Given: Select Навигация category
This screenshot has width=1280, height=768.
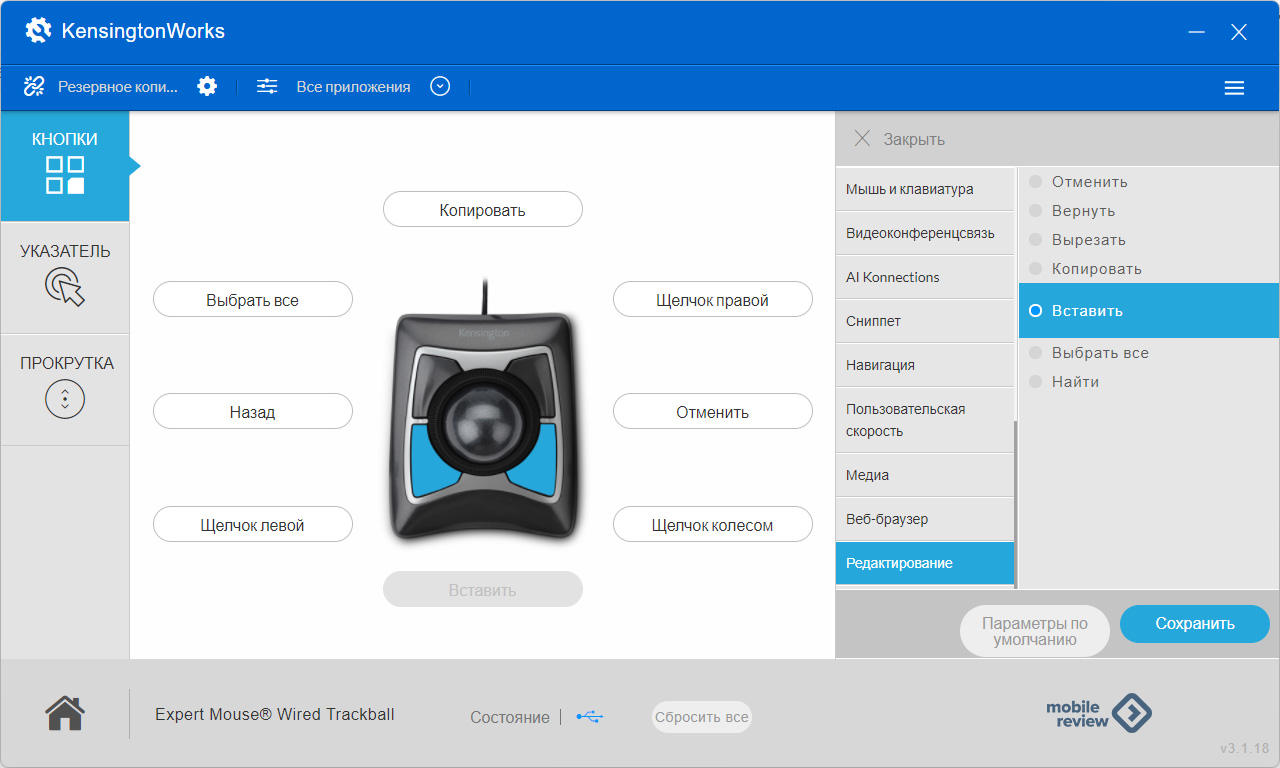Looking at the screenshot, I should pos(925,365).
